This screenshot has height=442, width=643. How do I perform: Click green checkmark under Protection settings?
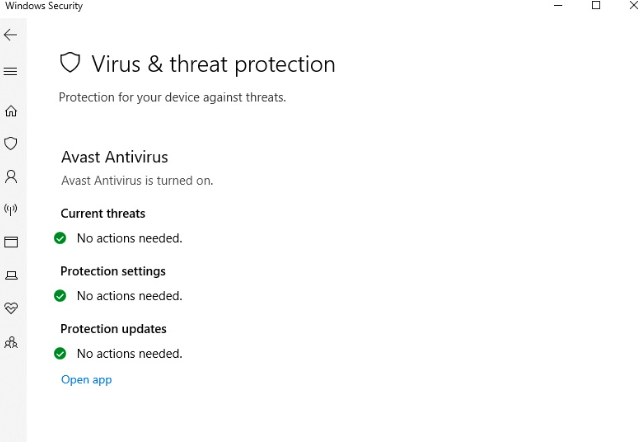point(60,296)
